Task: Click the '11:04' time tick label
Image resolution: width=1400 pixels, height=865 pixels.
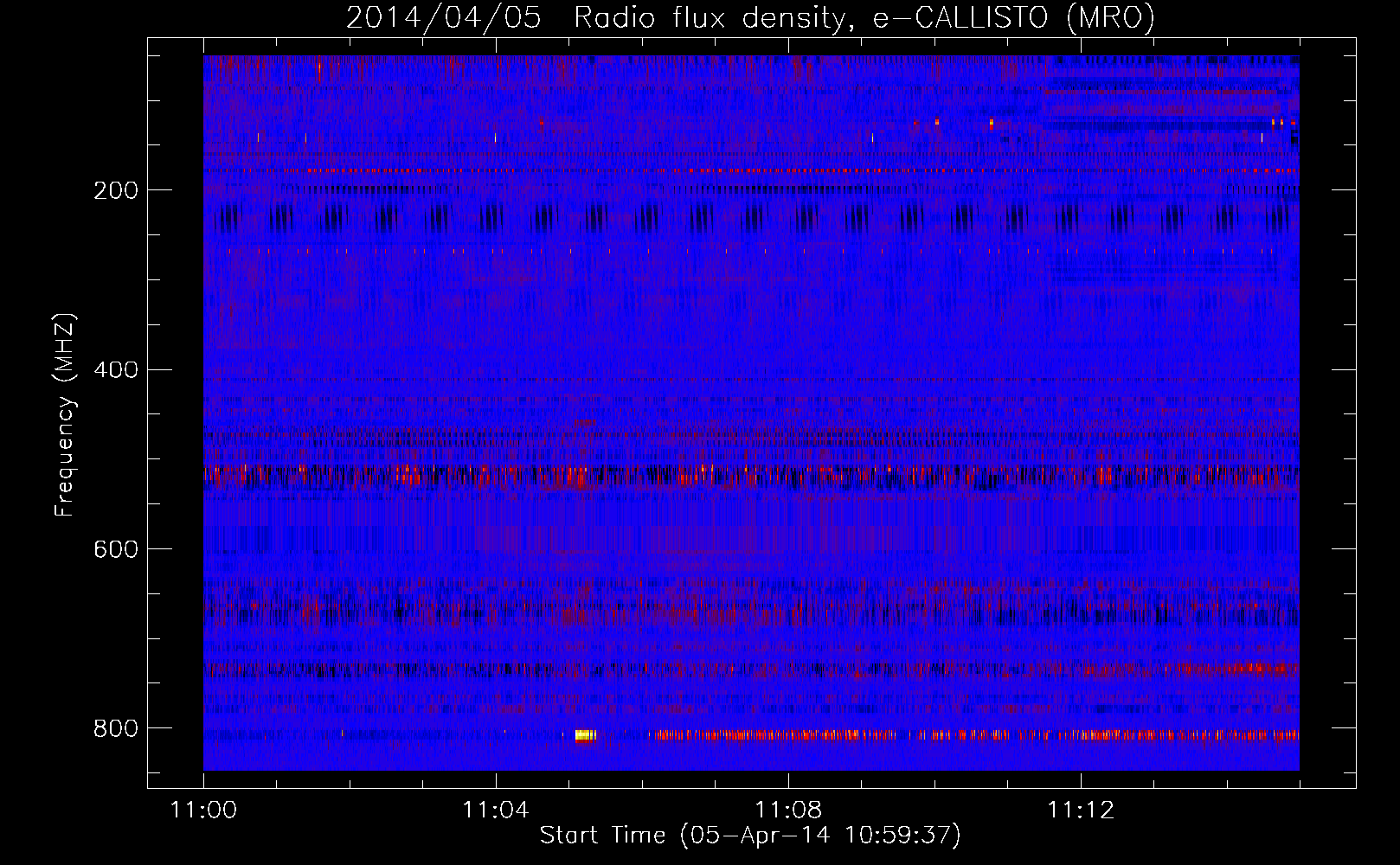Action: pyautogui.click(x=496, y=810)
